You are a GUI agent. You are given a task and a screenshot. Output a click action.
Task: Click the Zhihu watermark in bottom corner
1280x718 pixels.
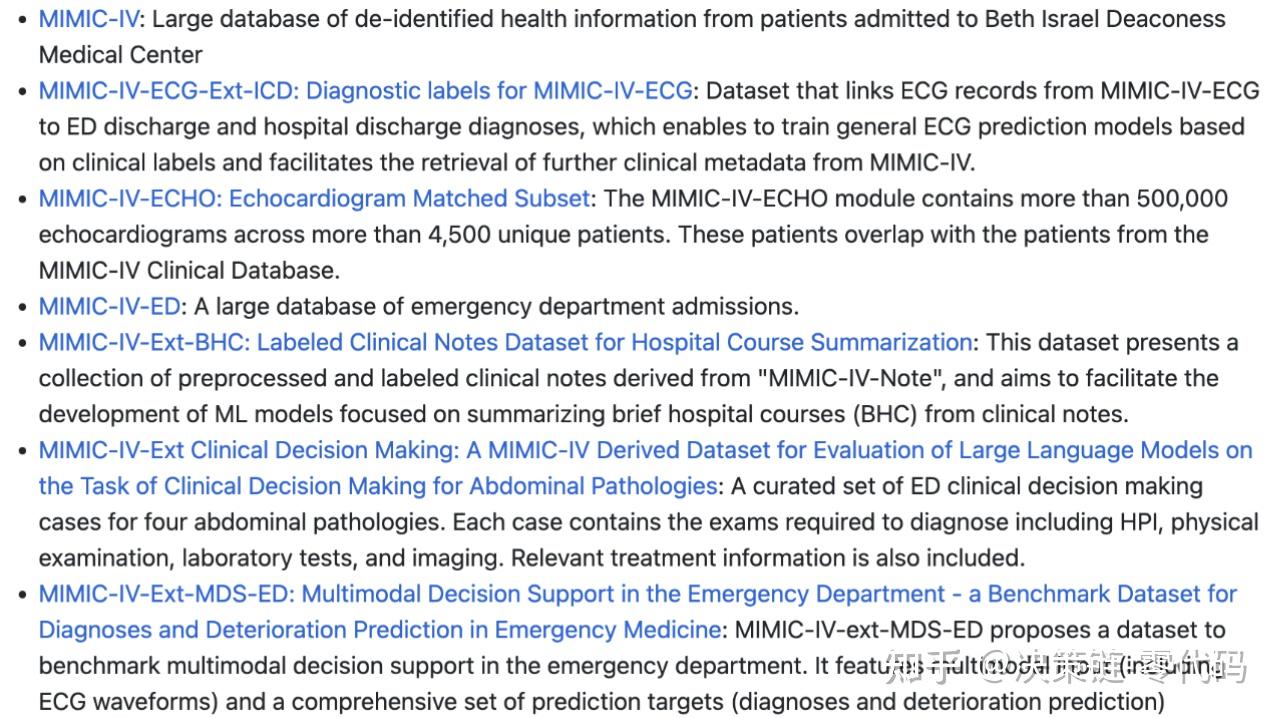pyautogui.click(x=1068, y=666)
